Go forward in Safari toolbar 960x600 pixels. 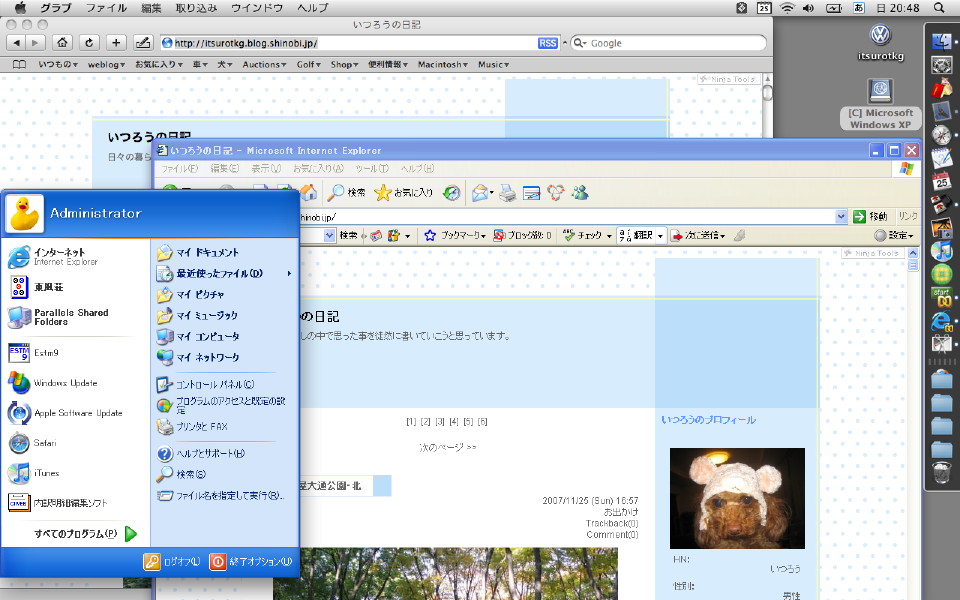point(36,43)
